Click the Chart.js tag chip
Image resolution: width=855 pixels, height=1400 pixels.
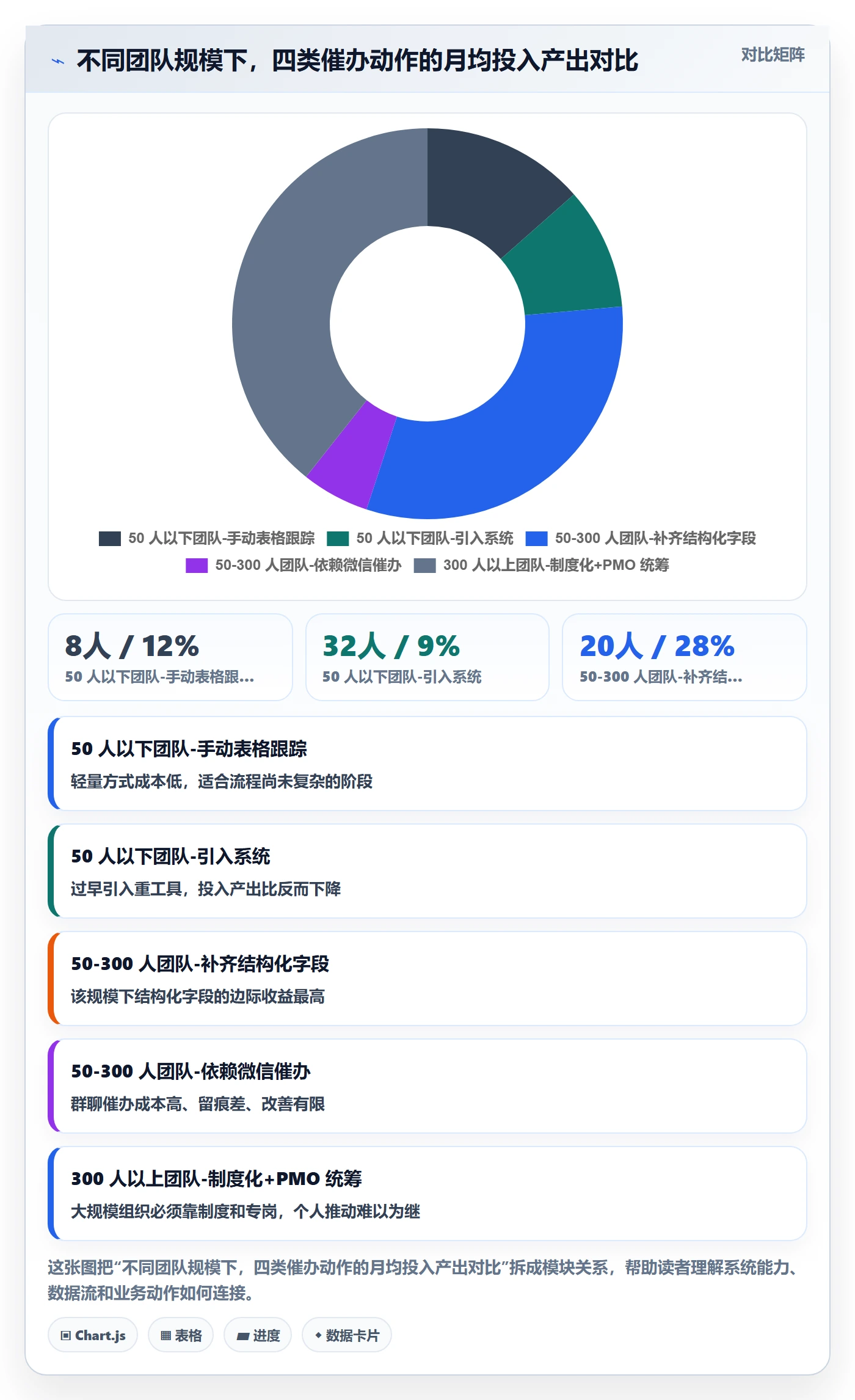(x=93, y=1335)
